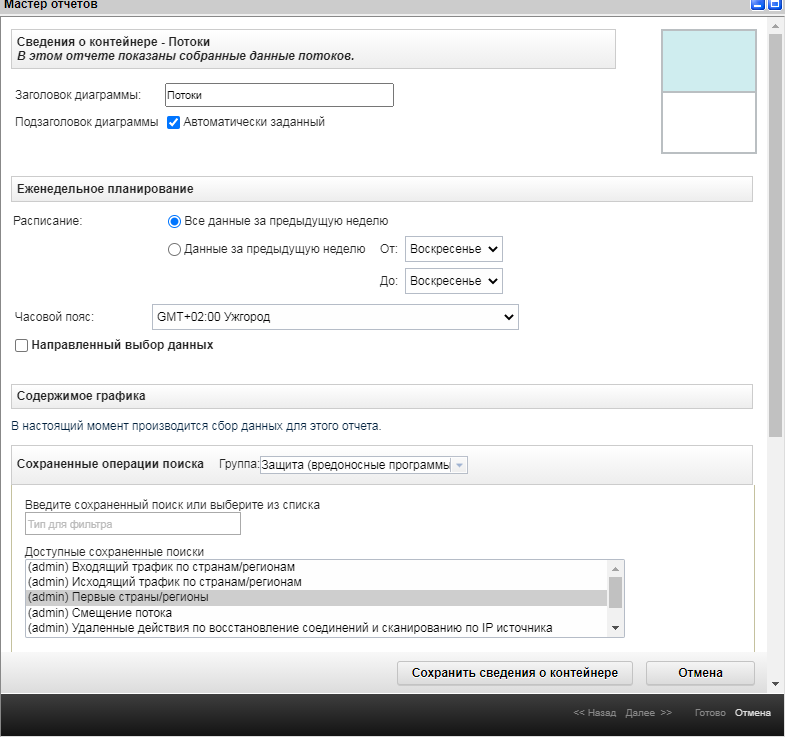Click the Заголовок диаграммы text field
This screenshot has height=737, width=785.
(x=279, y=95)
